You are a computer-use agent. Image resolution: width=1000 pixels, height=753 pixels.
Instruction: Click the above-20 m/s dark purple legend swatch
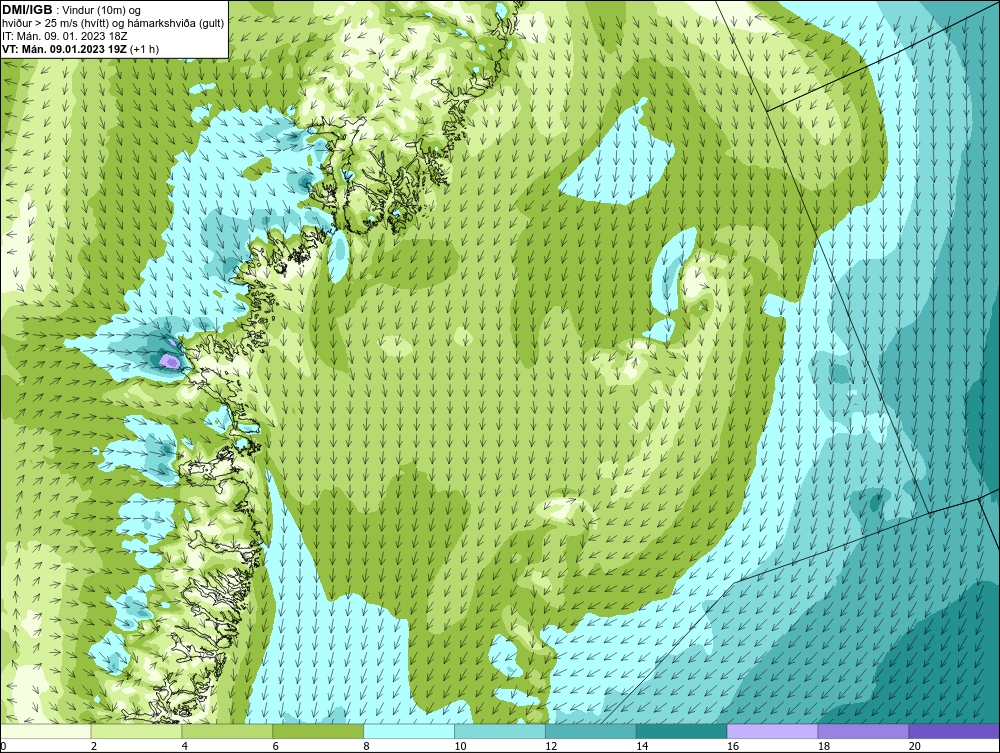tap(954, 731)
